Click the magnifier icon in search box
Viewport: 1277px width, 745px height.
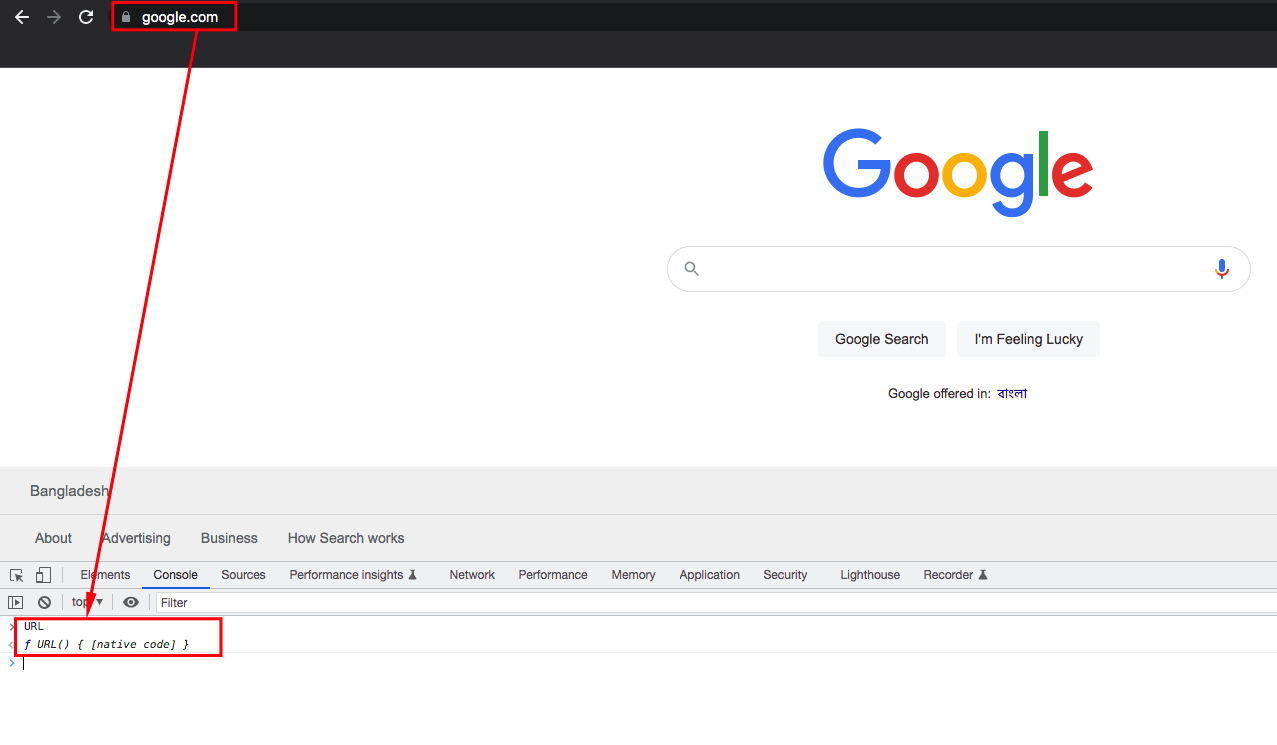pyautogui.click(x=692, y=268)
